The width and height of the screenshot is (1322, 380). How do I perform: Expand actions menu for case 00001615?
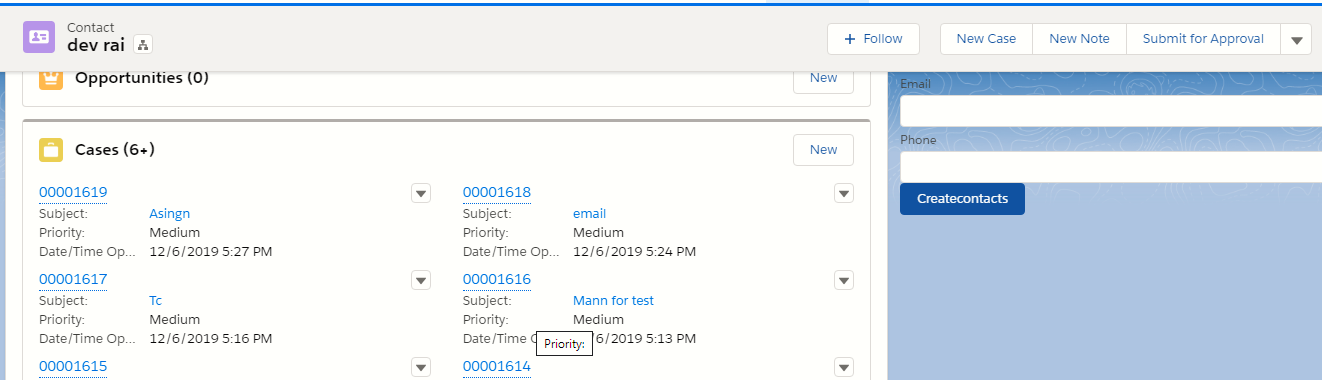(x=421, y=367)
